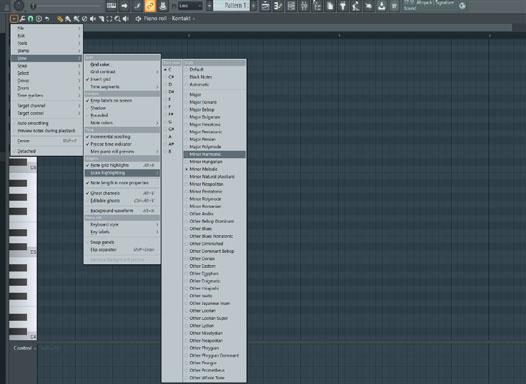Click the arrow icon next to the keyboard icon
The image size is (526, 384).
[124, 6]
